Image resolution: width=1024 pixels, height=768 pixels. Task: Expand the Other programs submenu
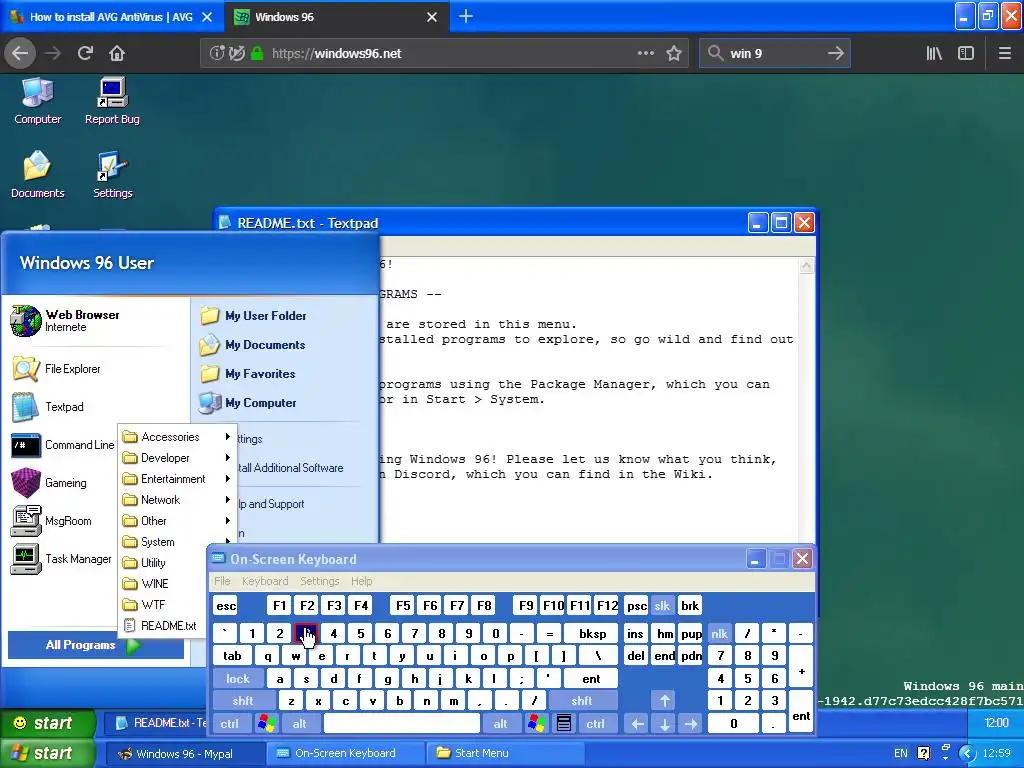(177, 520)
